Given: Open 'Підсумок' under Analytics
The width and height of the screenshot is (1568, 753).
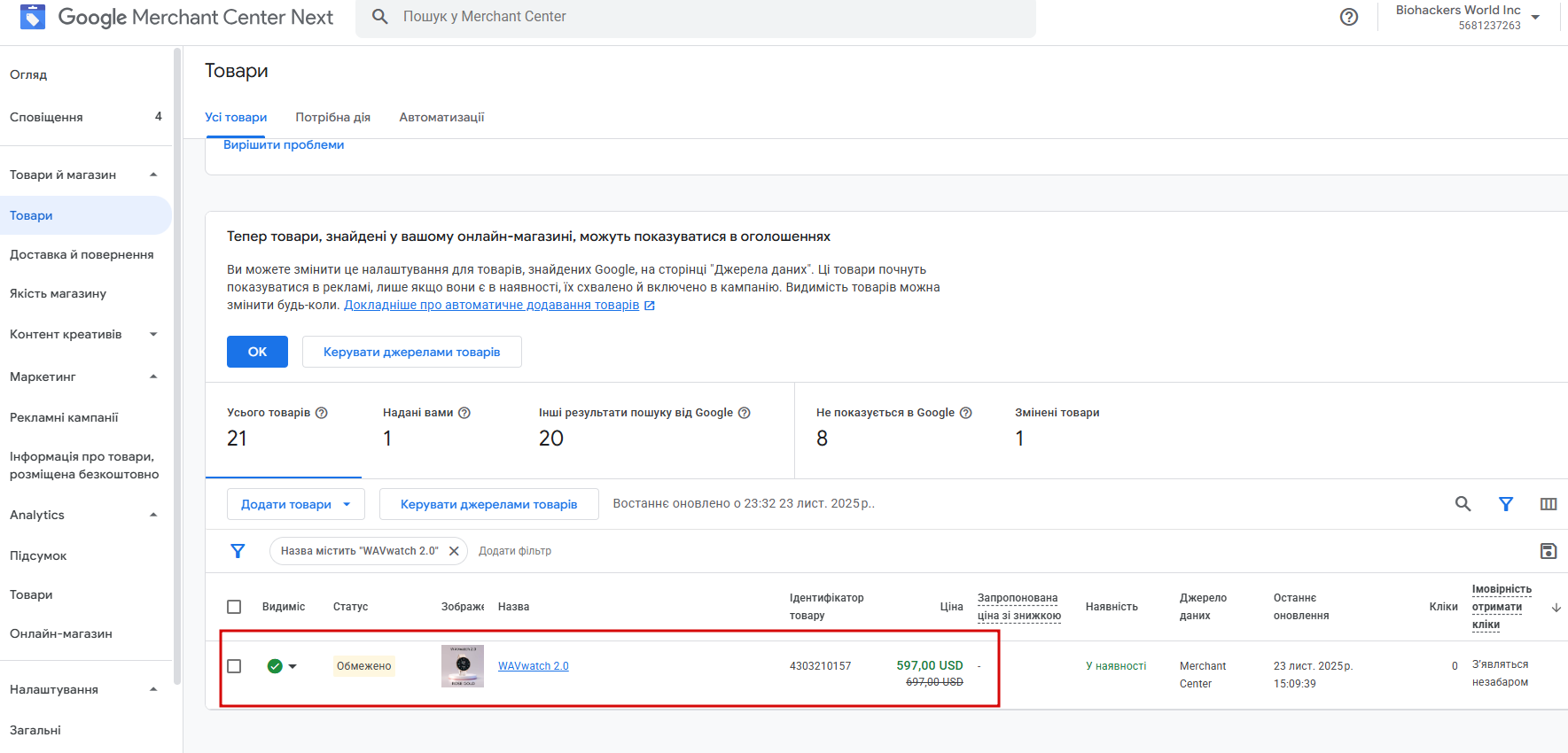Looking at the screenshot, I should [x=38, y=555].
